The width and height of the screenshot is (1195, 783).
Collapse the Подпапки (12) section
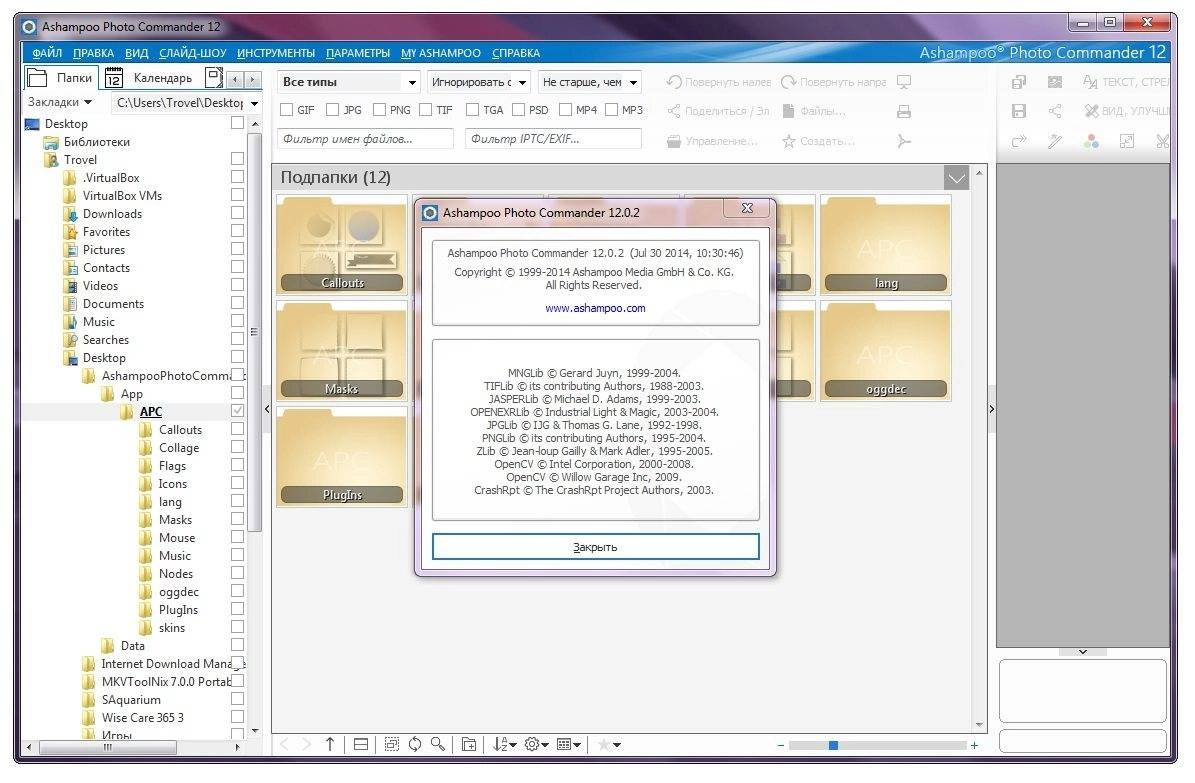[956, 178]
